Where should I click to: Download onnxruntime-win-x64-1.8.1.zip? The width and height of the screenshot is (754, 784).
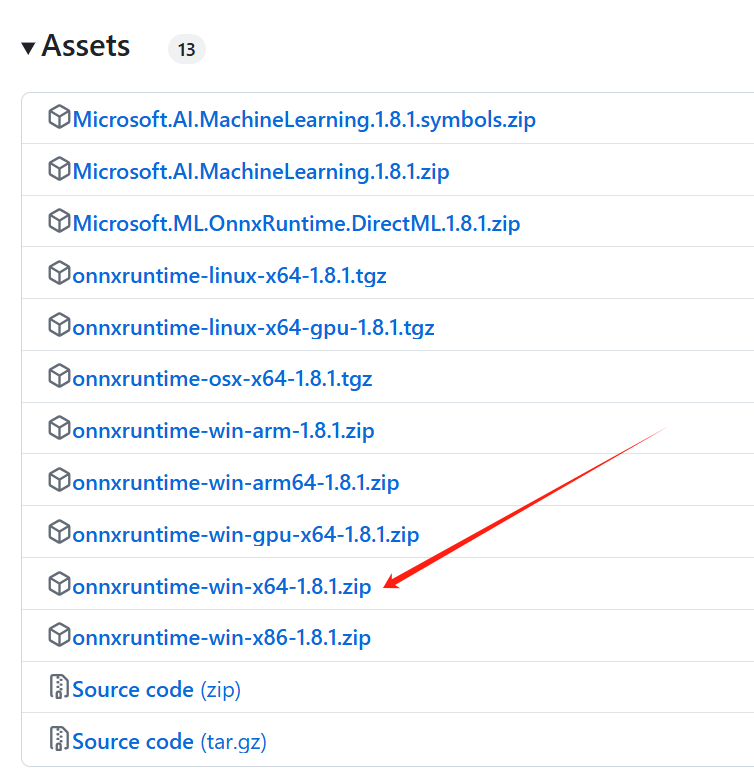[x=222, y=586]
